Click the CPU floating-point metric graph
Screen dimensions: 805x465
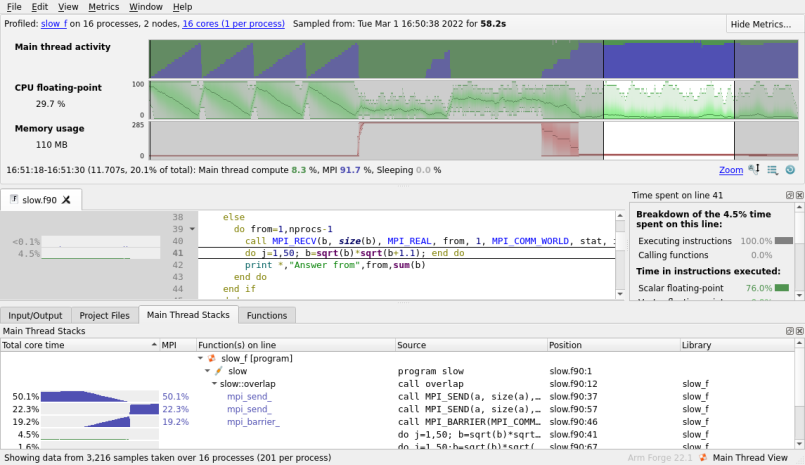[473, 100]
